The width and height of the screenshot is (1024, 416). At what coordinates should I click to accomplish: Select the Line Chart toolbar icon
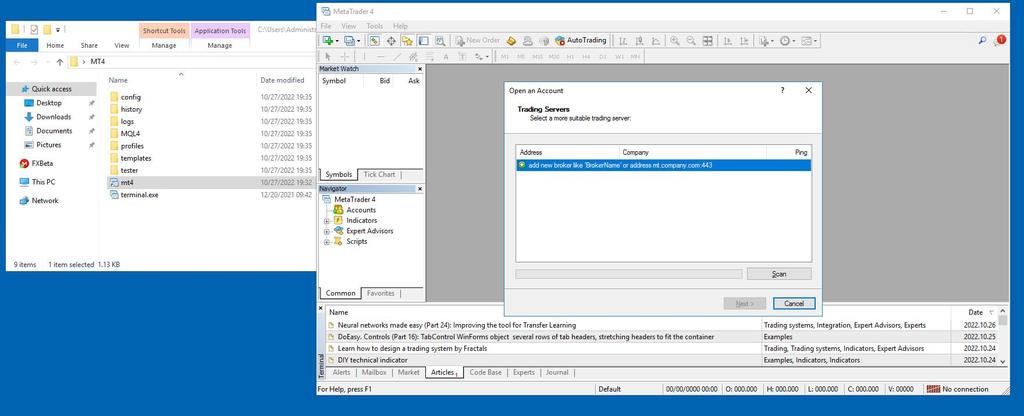coord(656,40)
